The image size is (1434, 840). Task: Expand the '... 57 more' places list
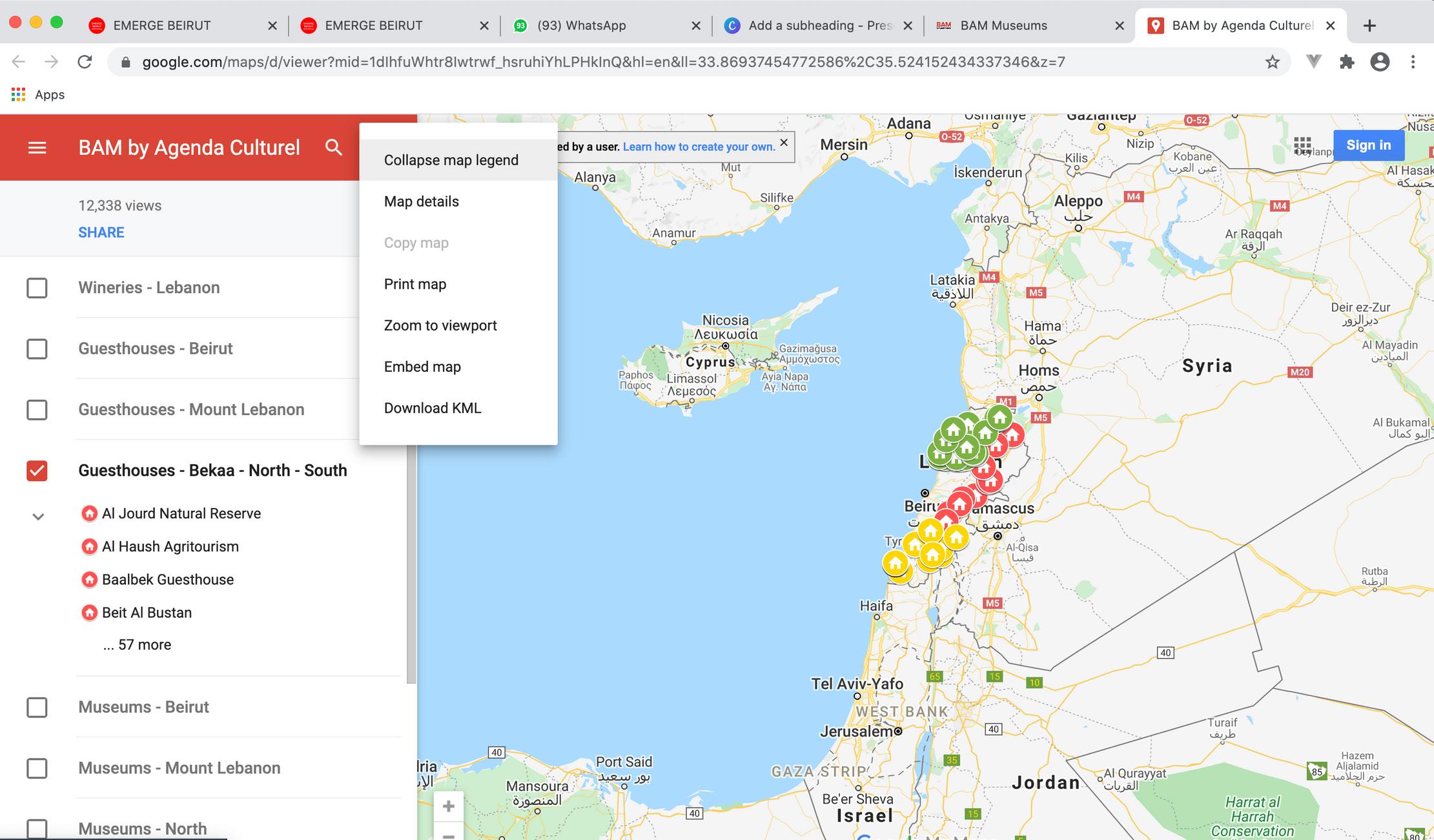pos(137,644)
